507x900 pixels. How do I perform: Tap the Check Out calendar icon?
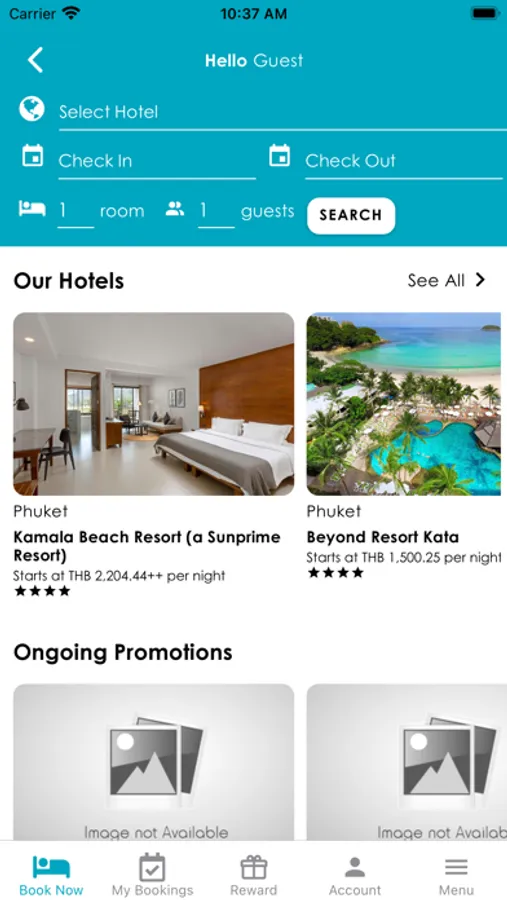click(x=280, y=156)
